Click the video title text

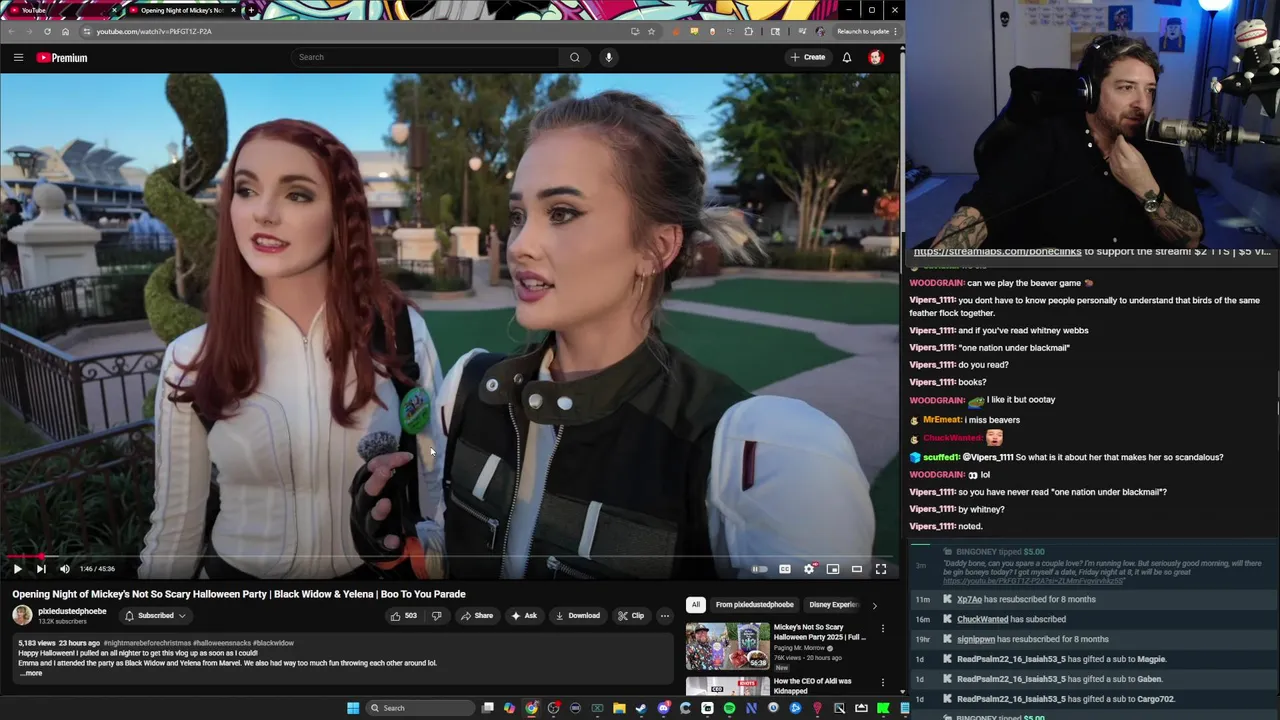(239, 594)
